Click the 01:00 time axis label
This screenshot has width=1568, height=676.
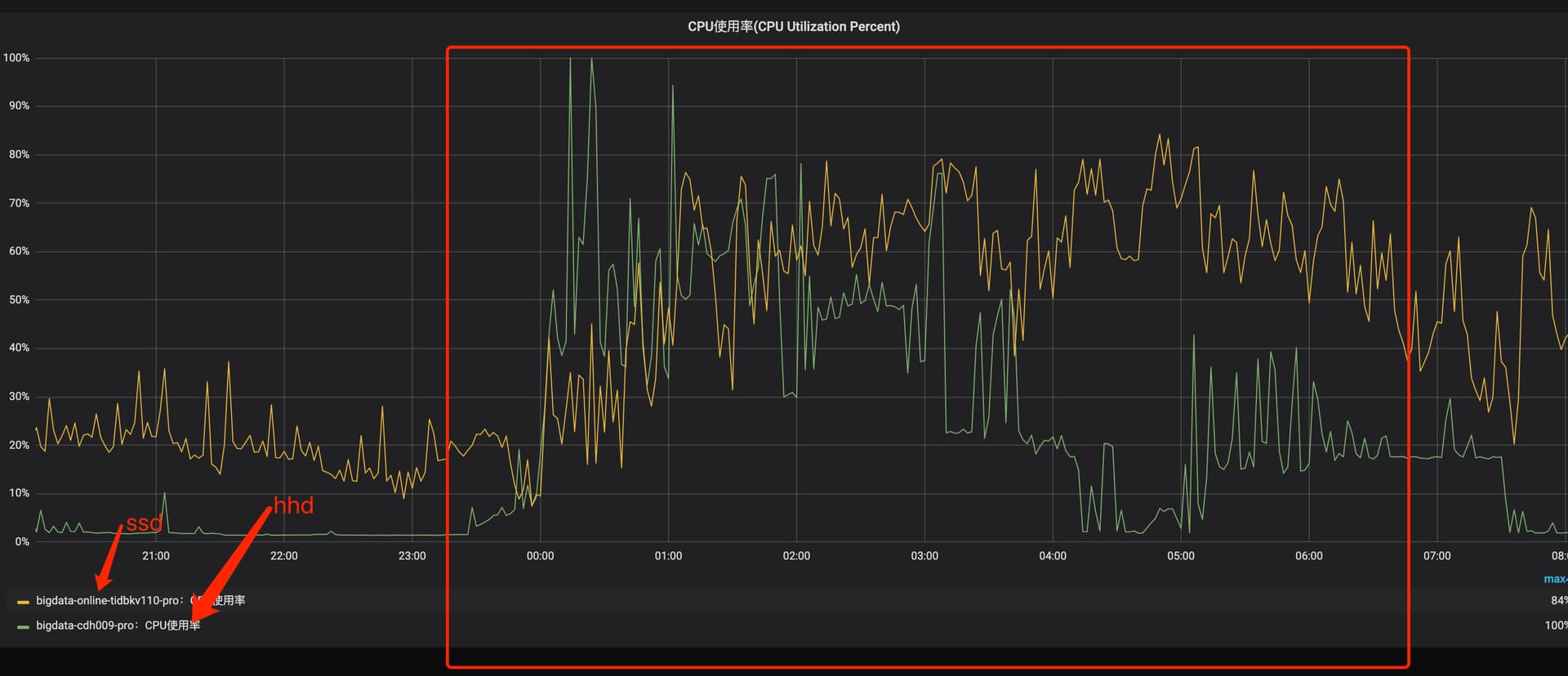pos(668,556)
